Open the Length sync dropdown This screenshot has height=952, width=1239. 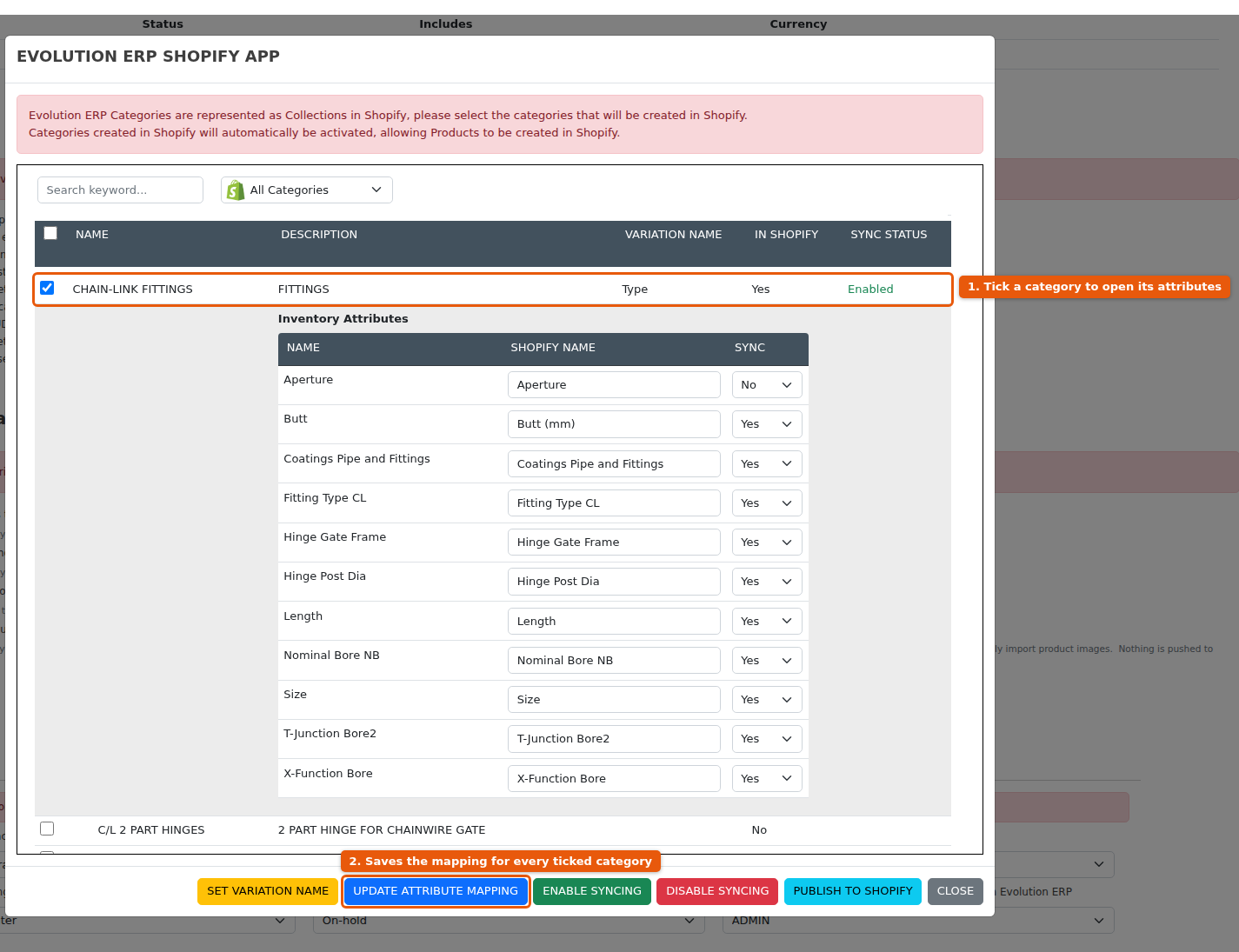click(767, 622)
